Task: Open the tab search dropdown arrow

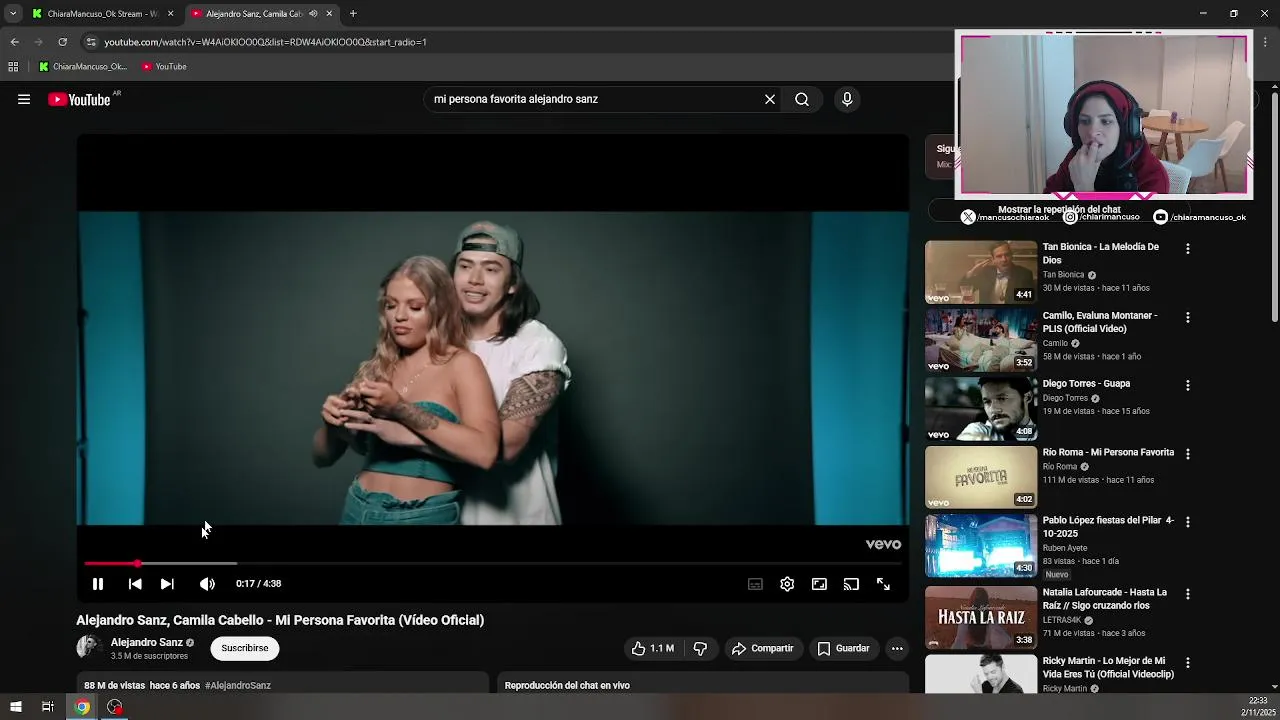Action: pyautogui.click(x=13, y=14)
